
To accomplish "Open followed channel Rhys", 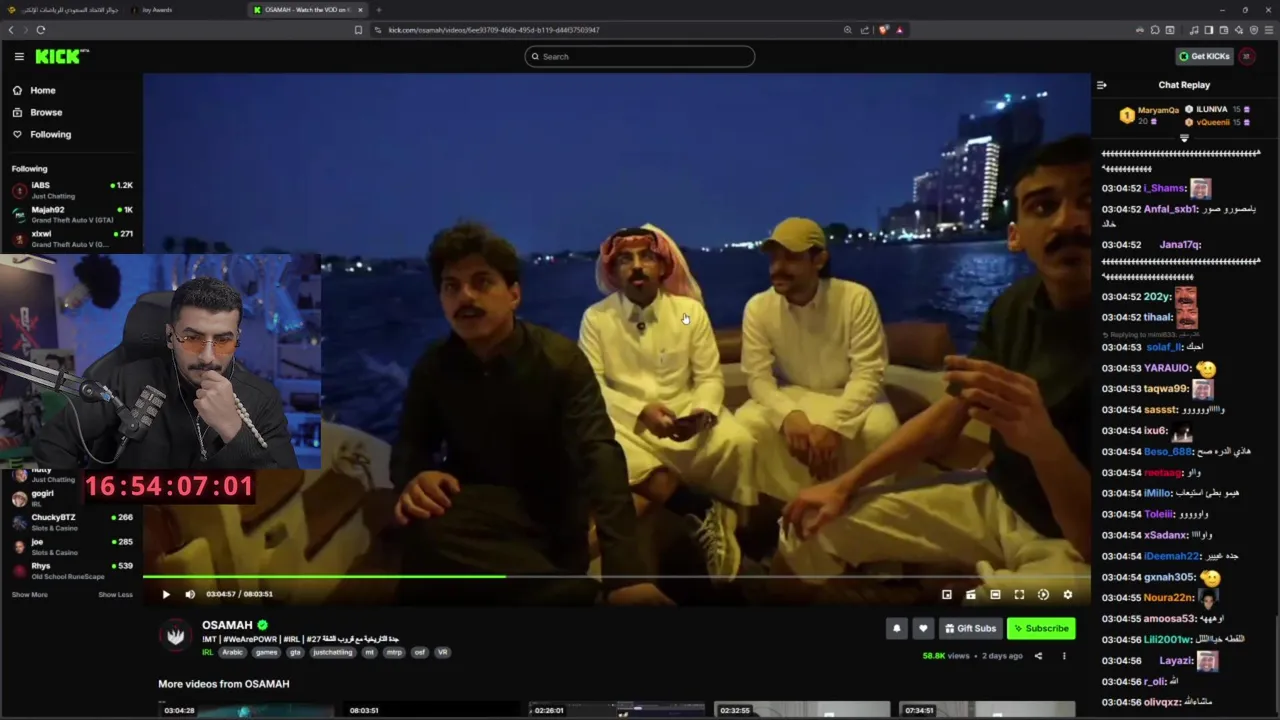I will [72, 570].
